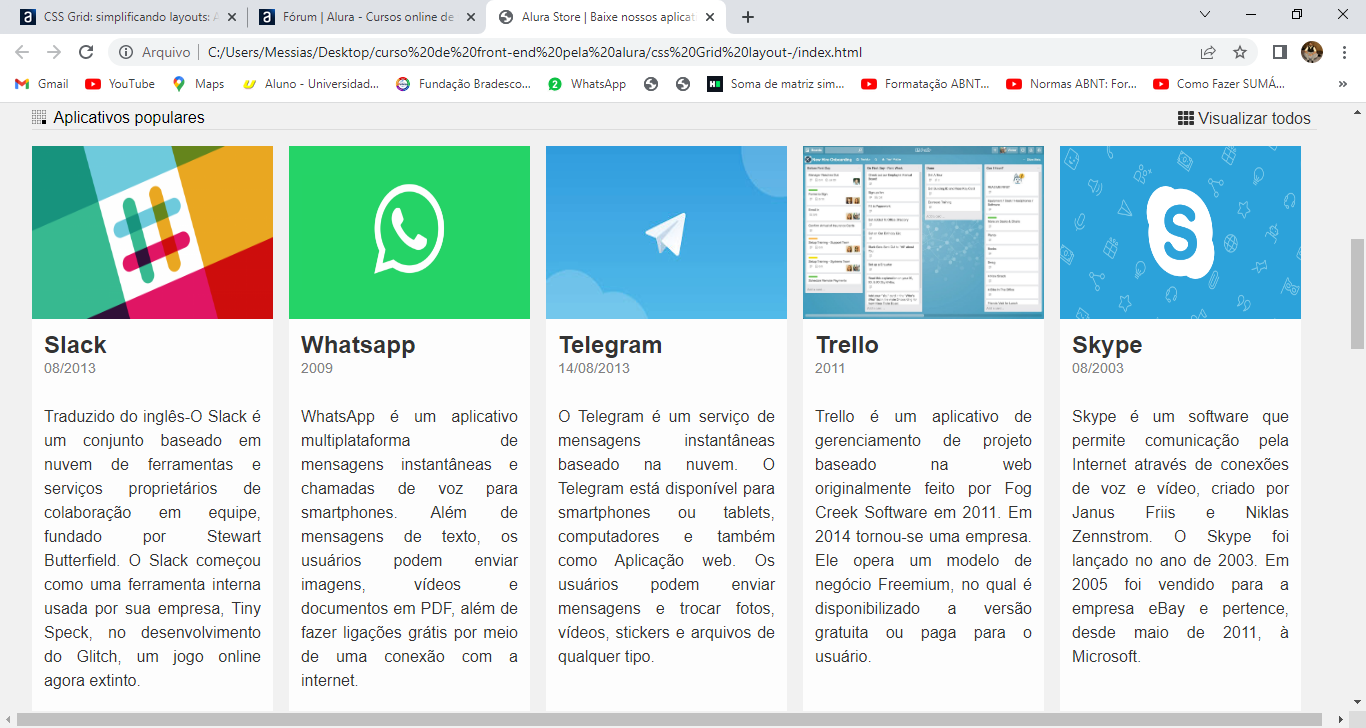Screen dimensions: 1366x728
Task: Open the WhatsApp bookmark
Action: [x=587, y=84]
